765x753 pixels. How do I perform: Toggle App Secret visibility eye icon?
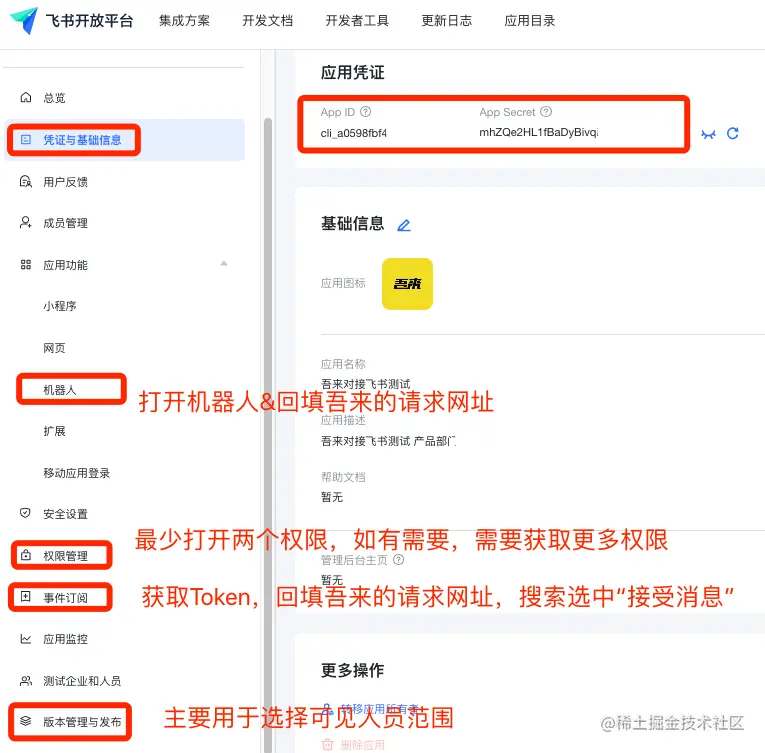[x=708, y=134]
